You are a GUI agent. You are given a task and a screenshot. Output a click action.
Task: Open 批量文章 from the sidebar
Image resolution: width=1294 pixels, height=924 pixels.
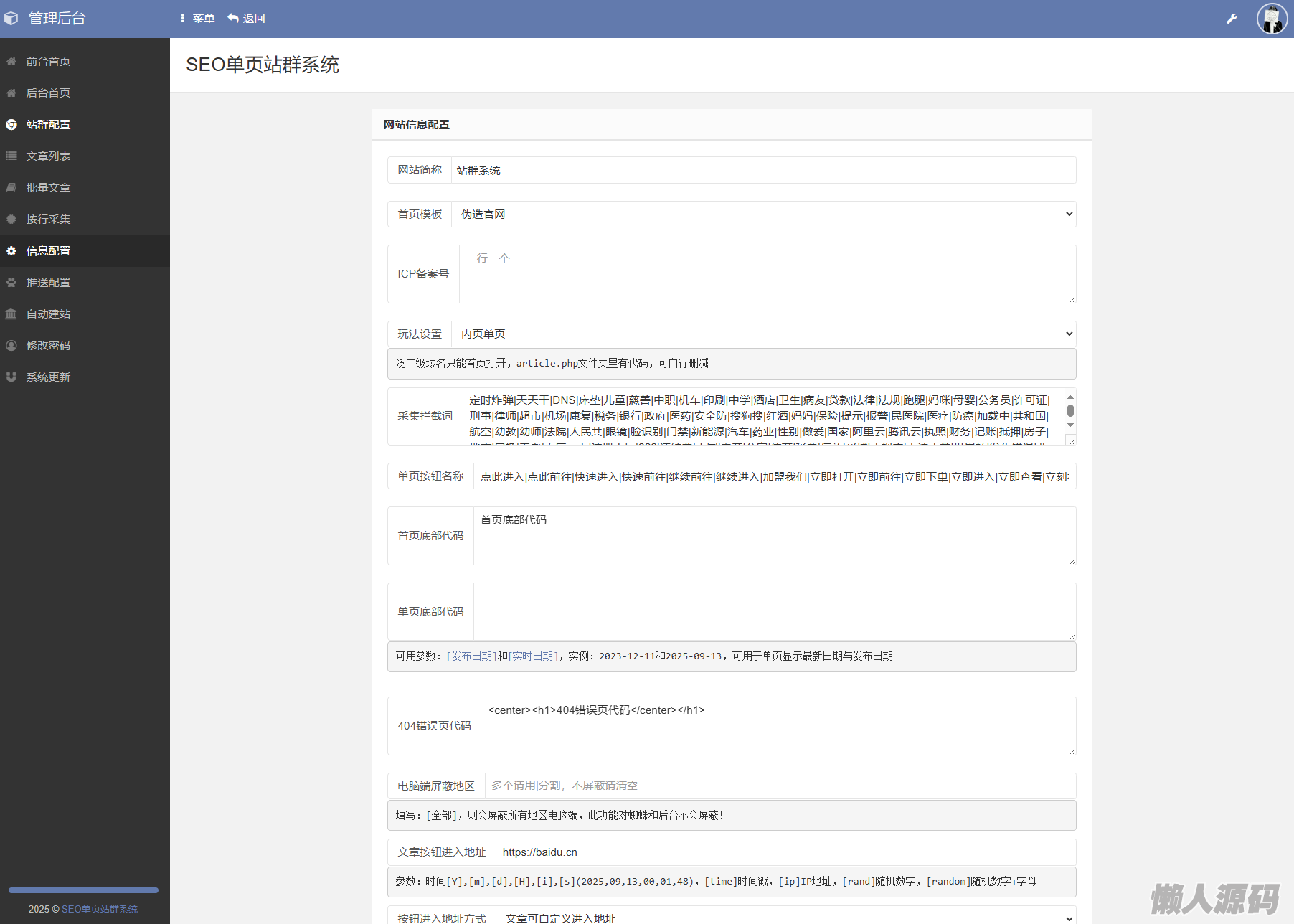coord(48,188)
